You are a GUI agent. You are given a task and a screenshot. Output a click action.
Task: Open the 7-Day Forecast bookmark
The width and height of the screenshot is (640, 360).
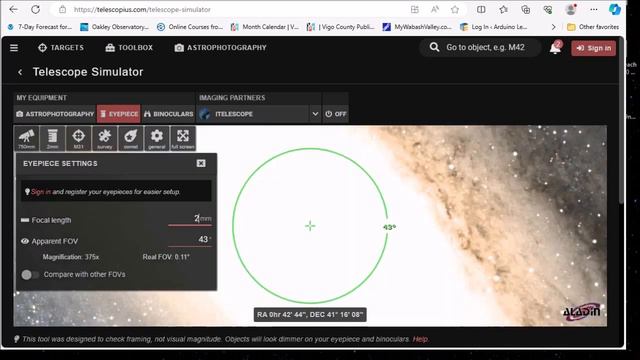point(40,27)
